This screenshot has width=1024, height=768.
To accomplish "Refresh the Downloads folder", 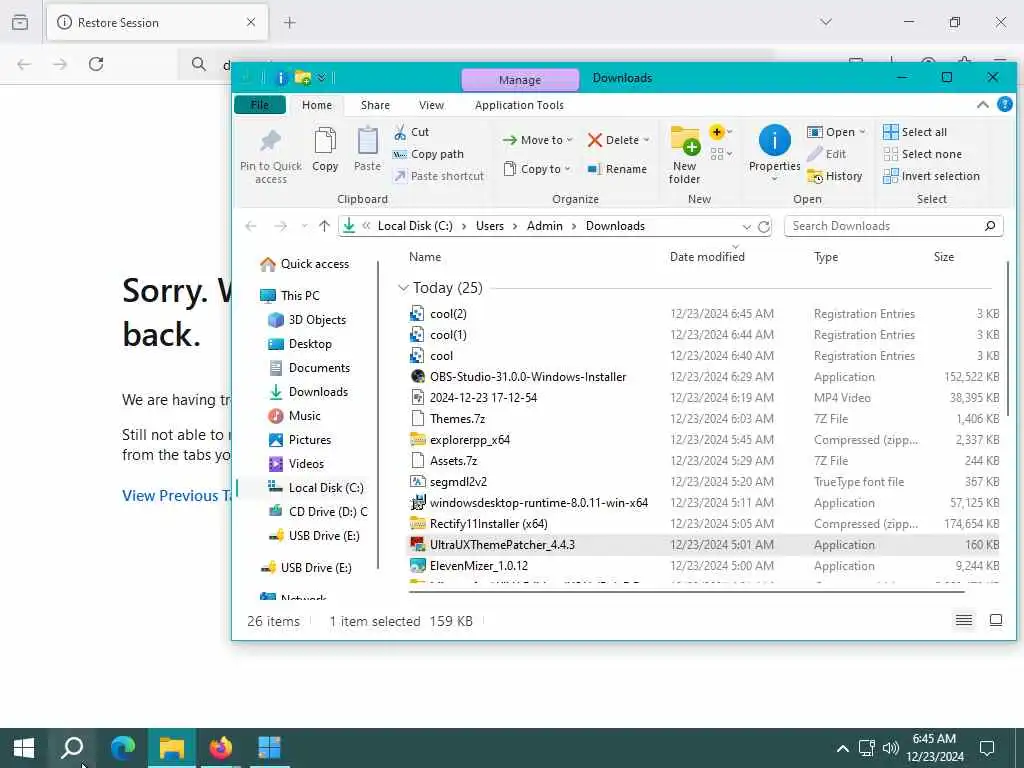I will click(763, 226).
